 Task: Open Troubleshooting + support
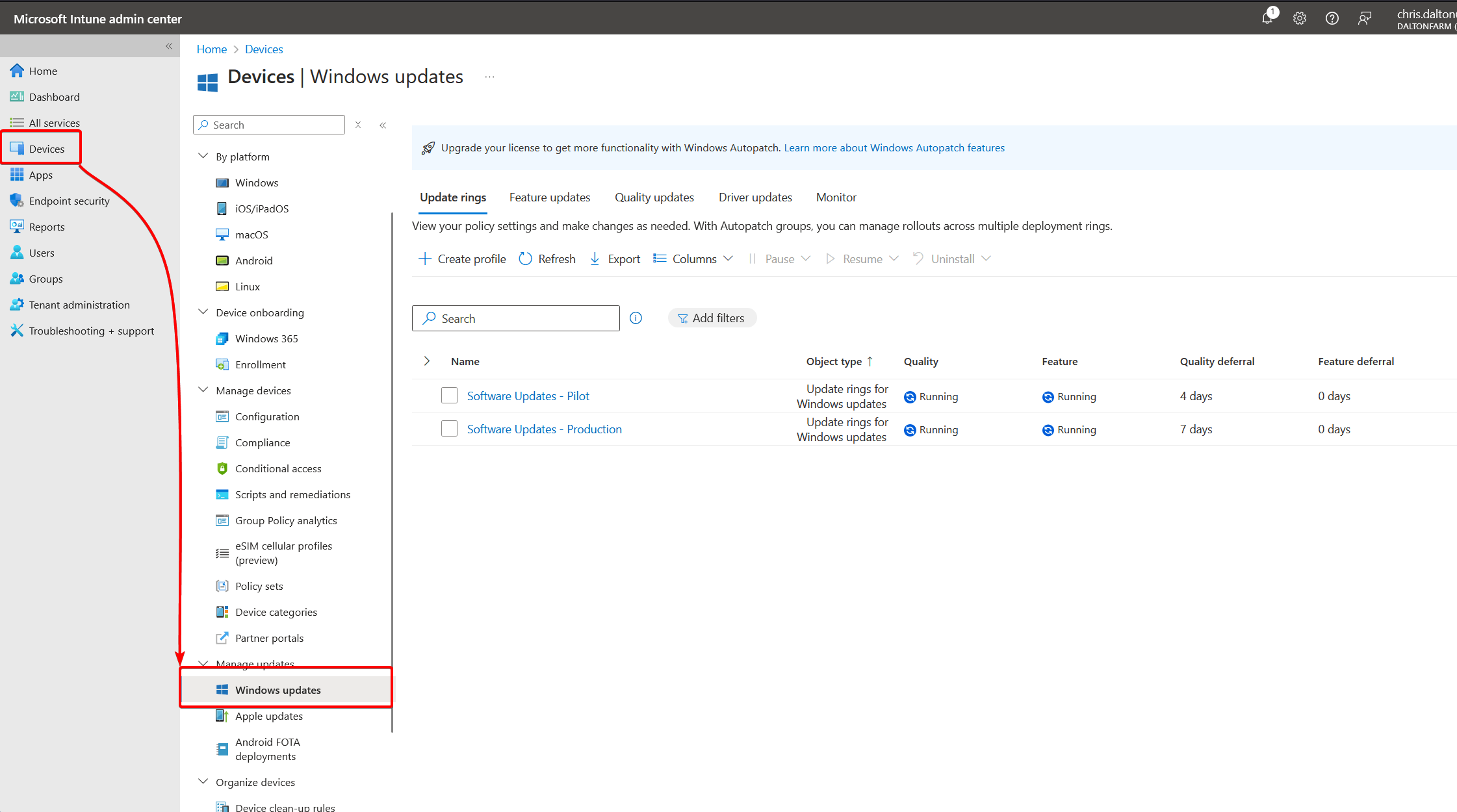91,331
